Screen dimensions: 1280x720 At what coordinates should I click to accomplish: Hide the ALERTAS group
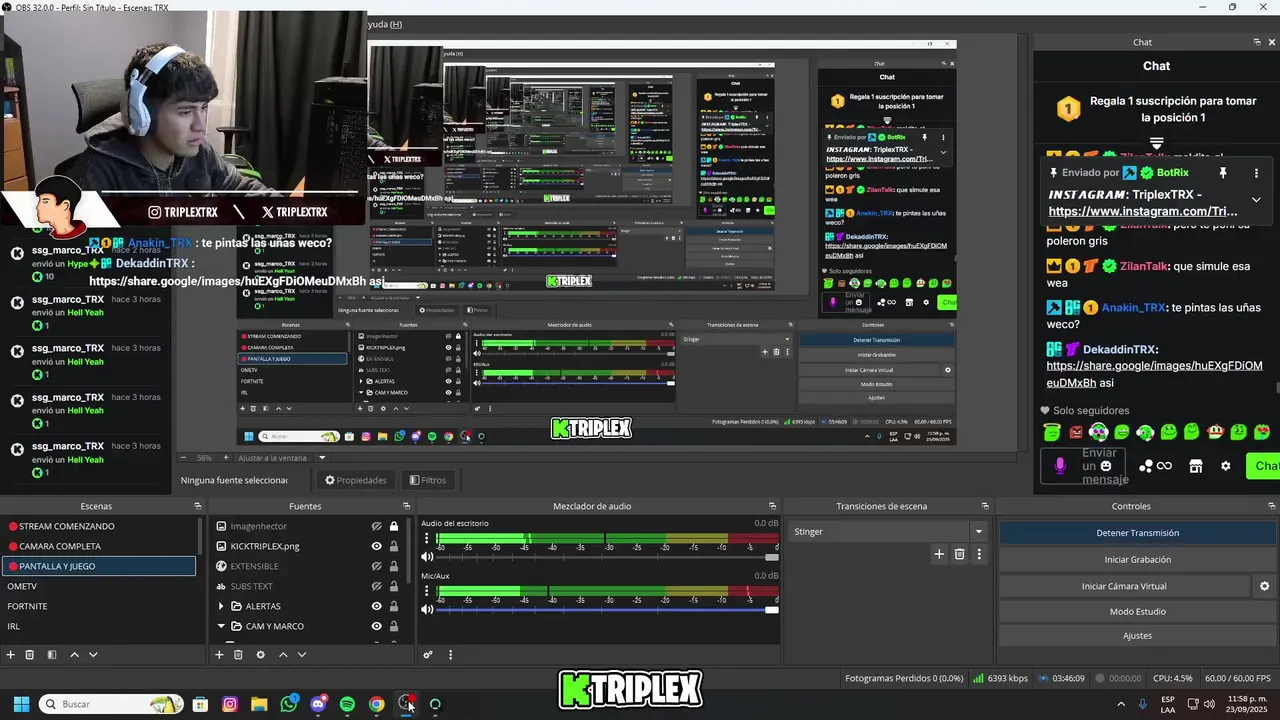click(377, 606)
